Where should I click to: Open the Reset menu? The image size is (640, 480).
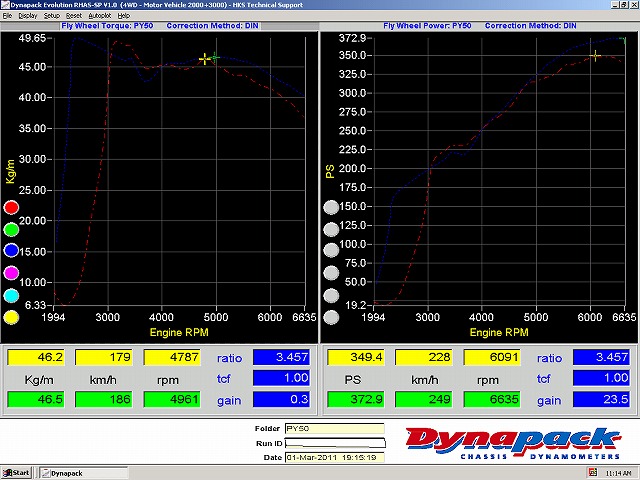(74, 16)
